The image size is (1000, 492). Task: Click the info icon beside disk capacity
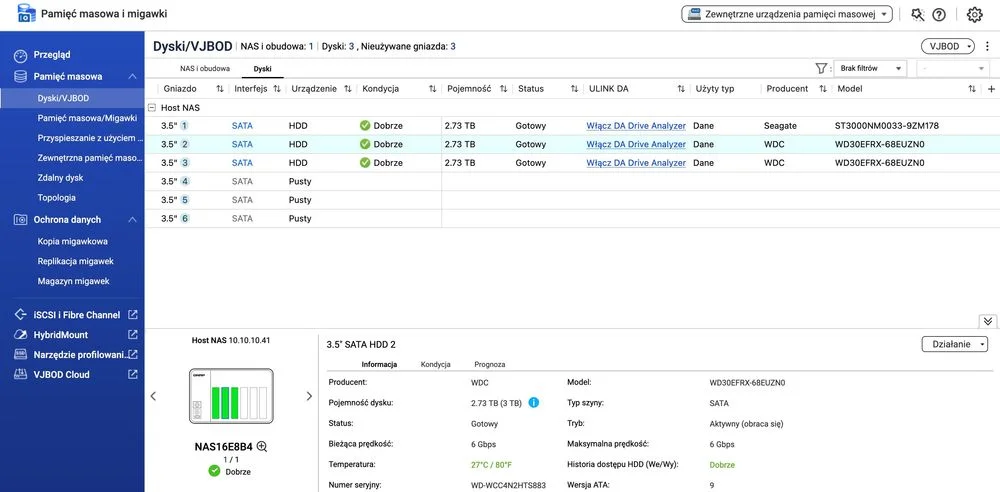(534, 403)
